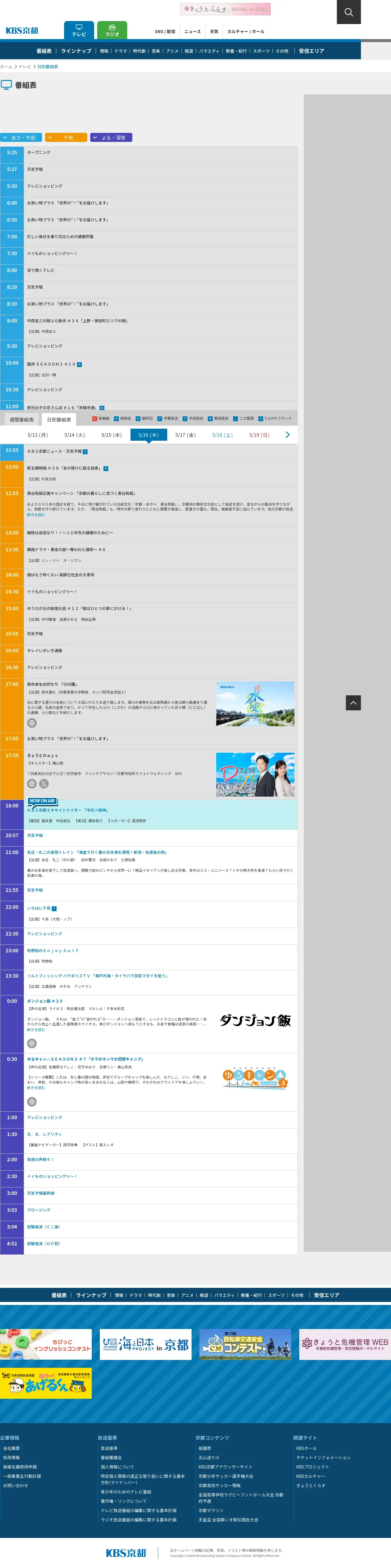Click ホーム in the breadcrumb
The image size is (391, 1568).
tap(6, 67)
